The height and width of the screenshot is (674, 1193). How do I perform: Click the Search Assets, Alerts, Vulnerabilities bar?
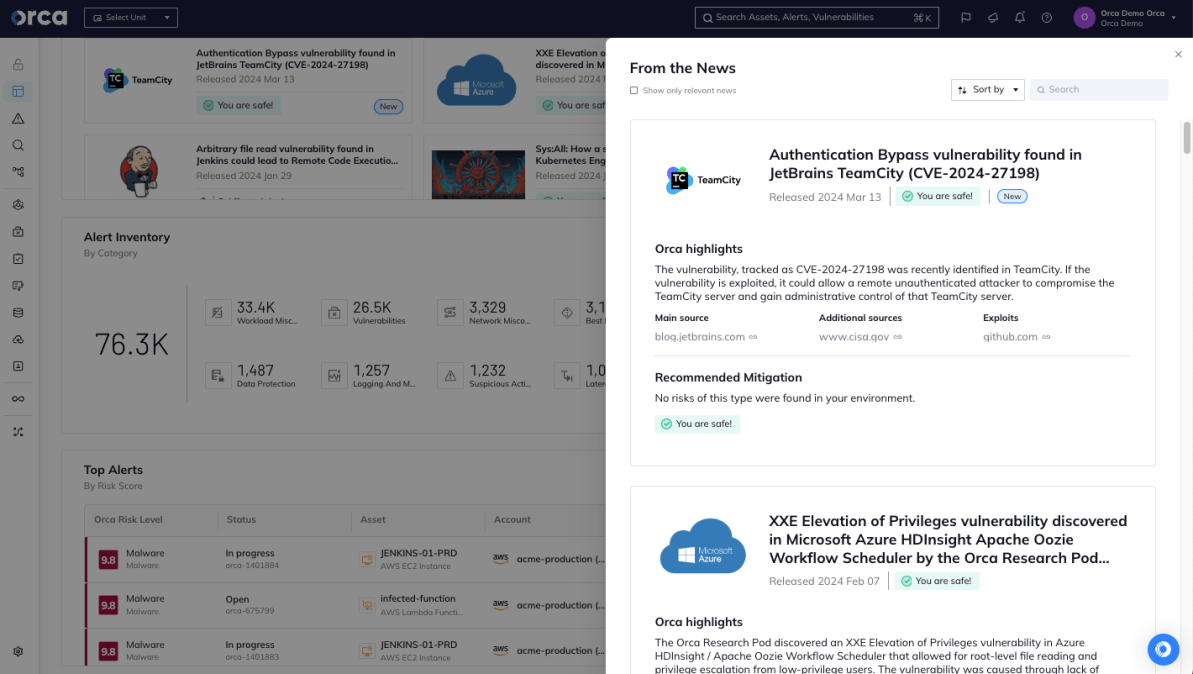point(816,18)
